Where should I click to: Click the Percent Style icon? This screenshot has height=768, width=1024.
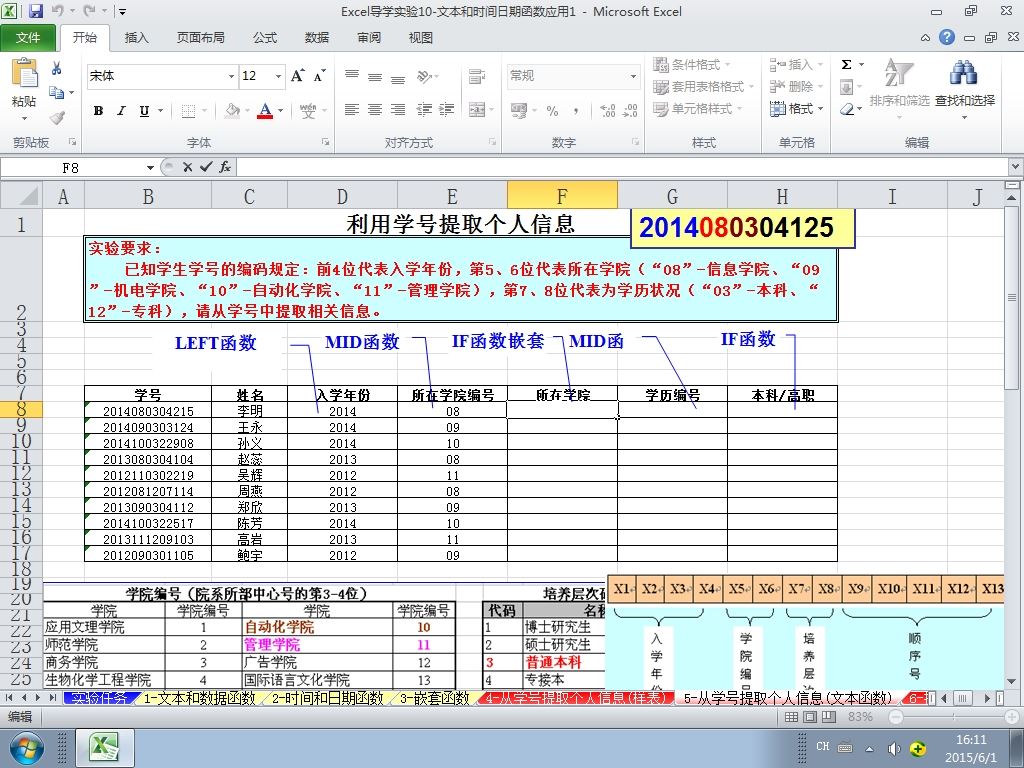click(x=552, y=110)
